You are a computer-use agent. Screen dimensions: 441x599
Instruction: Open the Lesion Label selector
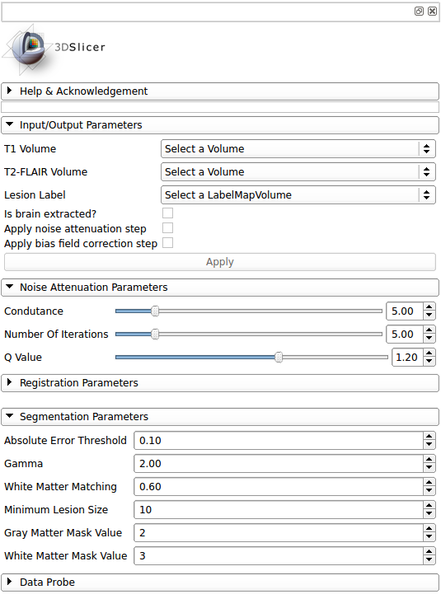click(298, 195)
